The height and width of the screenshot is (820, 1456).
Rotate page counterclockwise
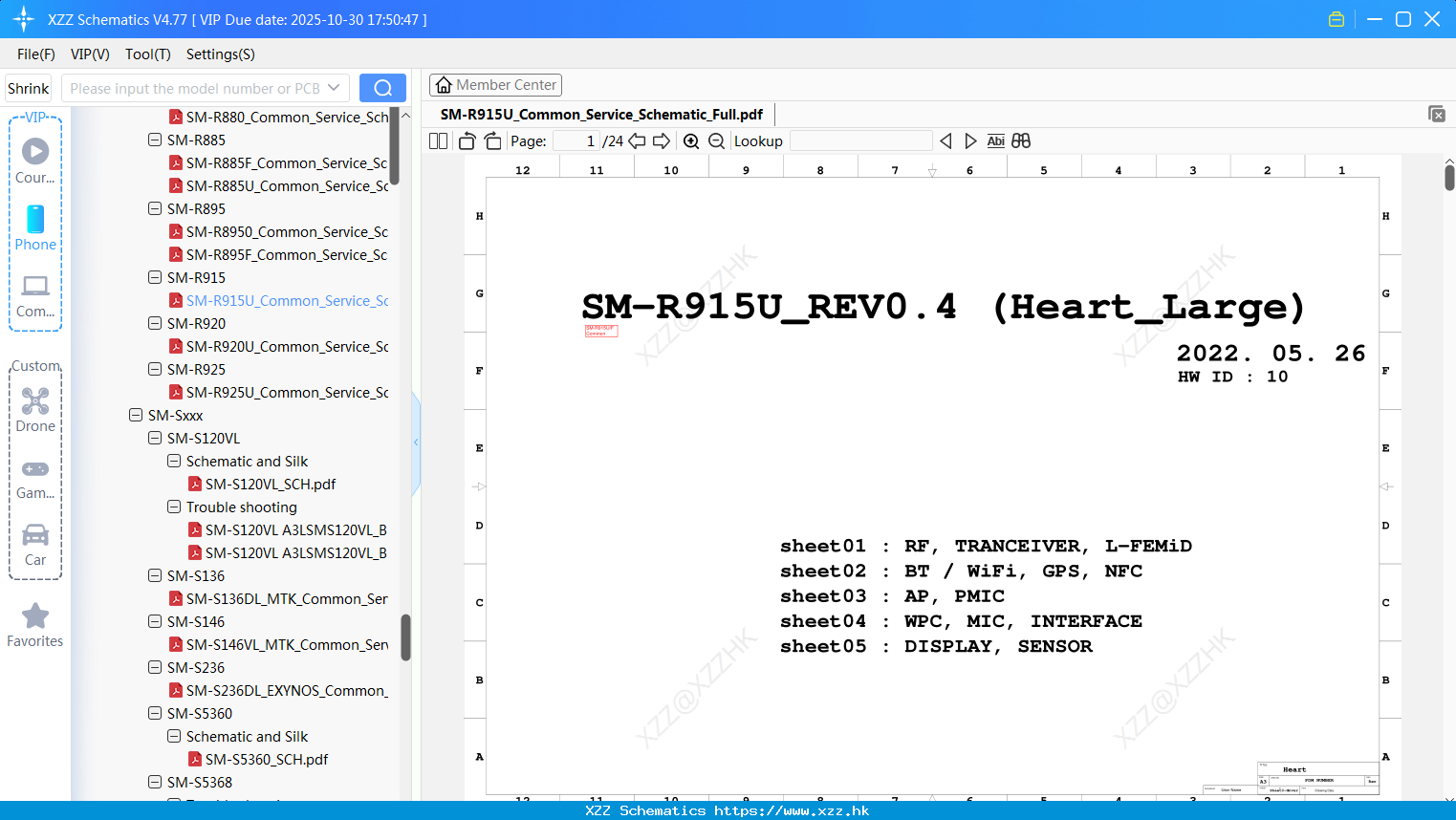[x=467, y=140]
